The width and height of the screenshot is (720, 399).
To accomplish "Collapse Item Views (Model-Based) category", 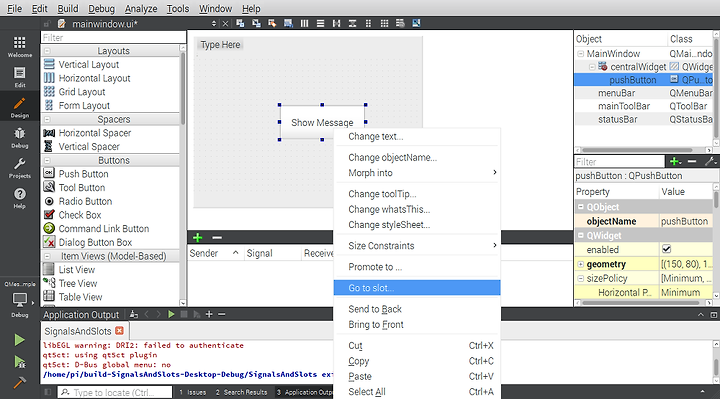I will click(47, 256).
